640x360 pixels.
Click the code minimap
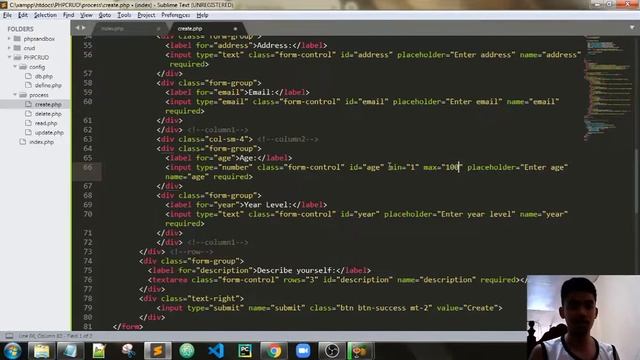pos(608,88)
